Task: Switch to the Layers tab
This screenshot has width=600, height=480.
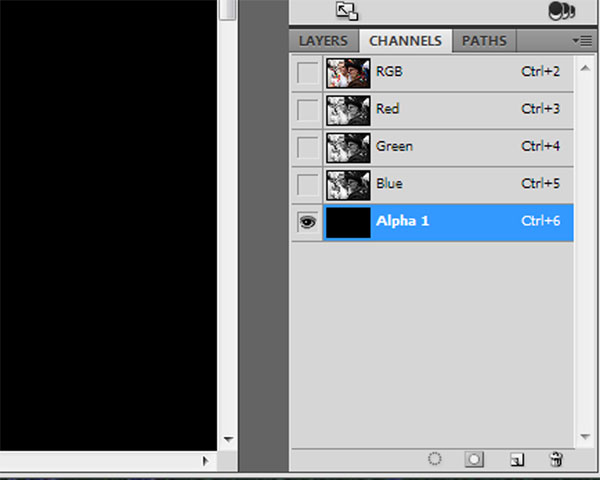Action: click(x=323, y=41)
